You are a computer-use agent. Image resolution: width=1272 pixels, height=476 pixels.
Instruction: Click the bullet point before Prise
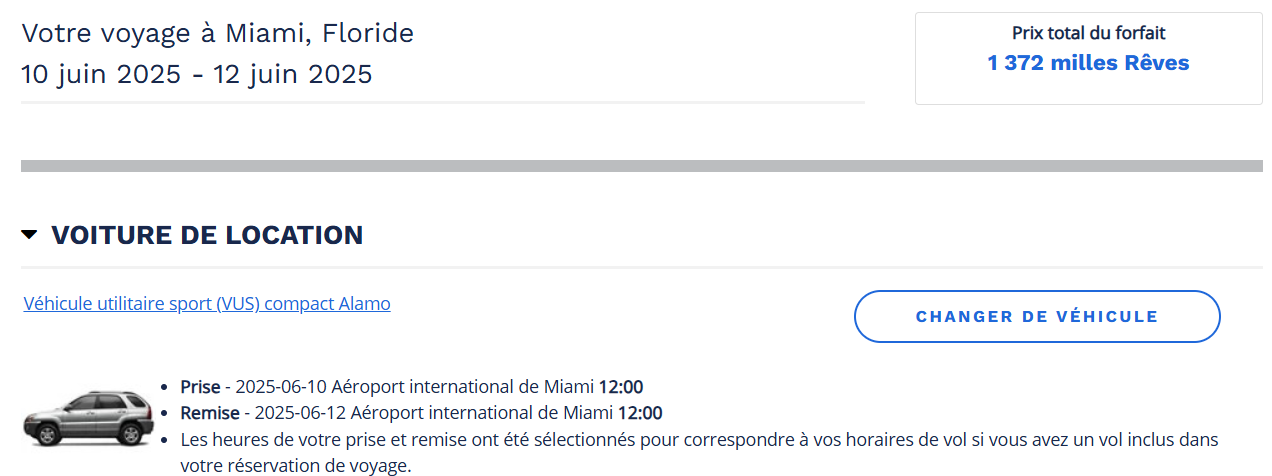pos(165,388)
